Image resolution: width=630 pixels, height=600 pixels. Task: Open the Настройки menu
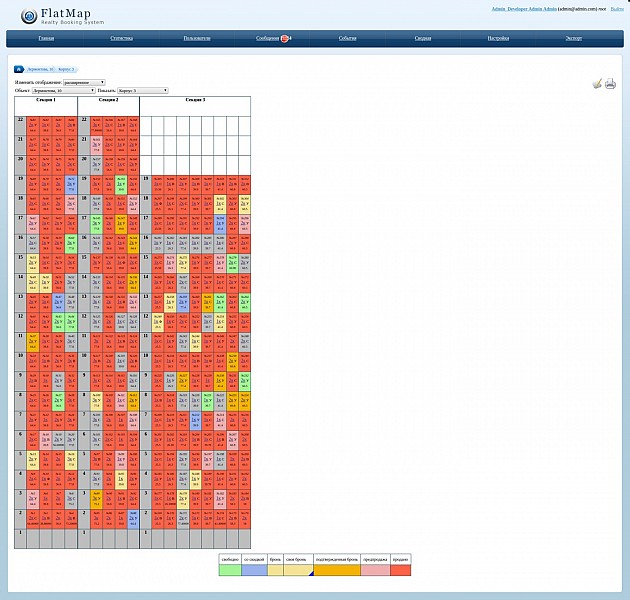pos(498,38)
